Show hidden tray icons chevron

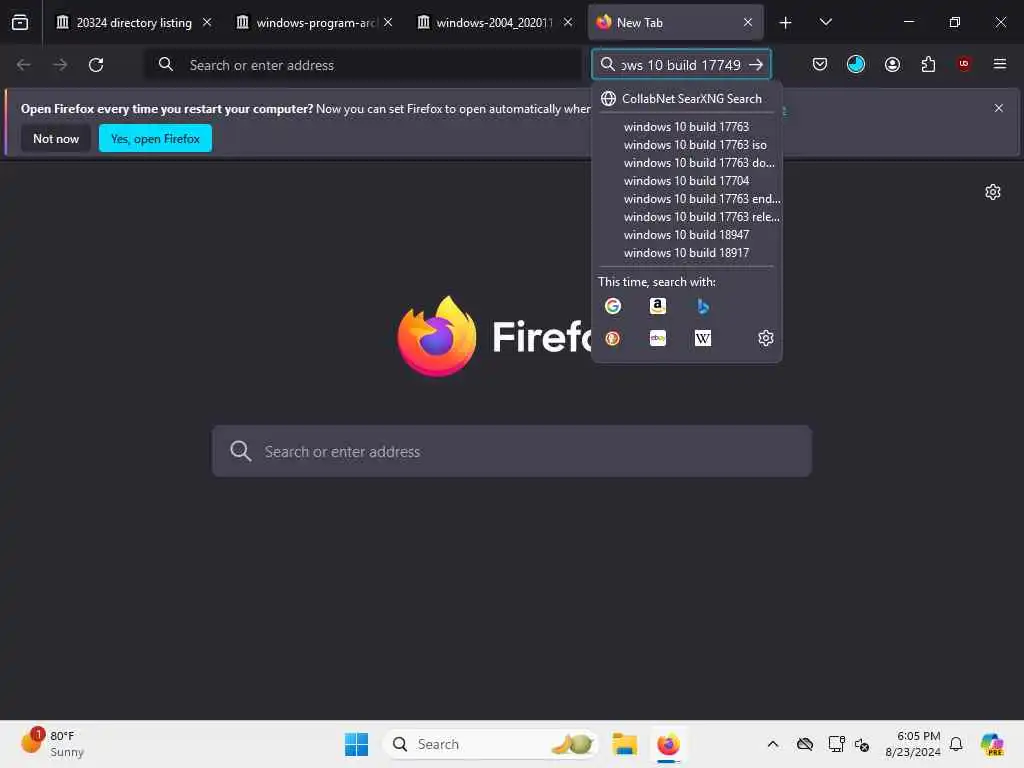773,744
